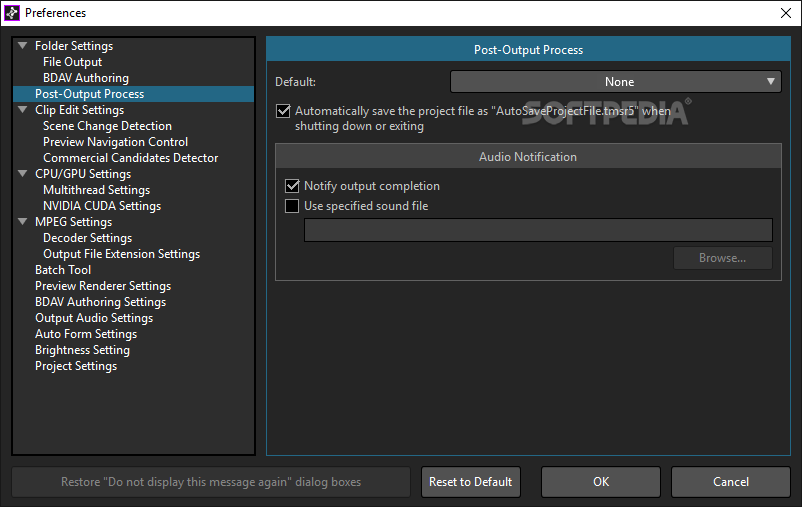
Task: Click the app icon in the Preferences title bar
Action: pos(12,13)
